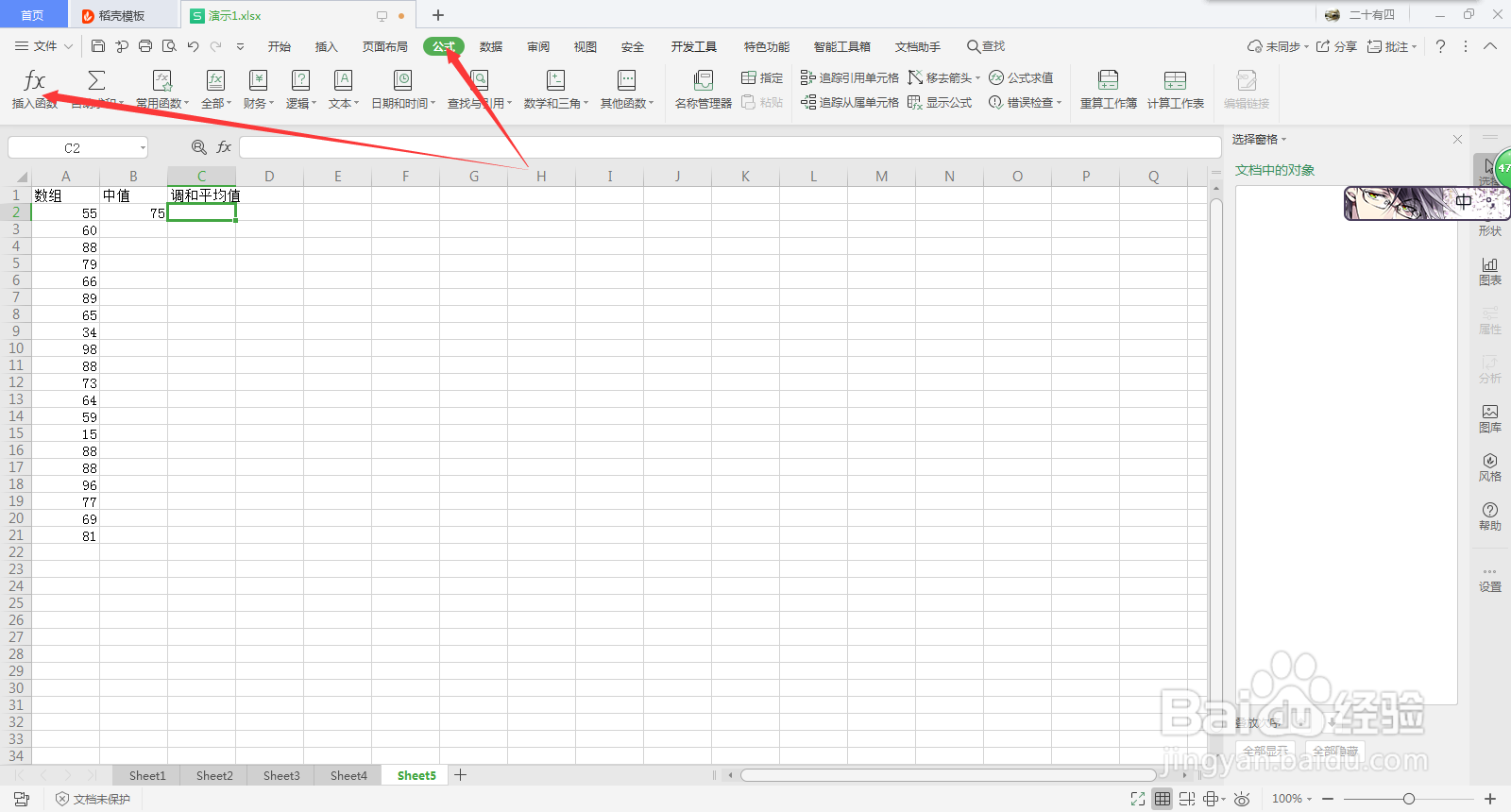This screenshot has width=1511, height=812.
Task: Open the Math and Trig (数学和三角) functions icon
Action: (556, 80)
